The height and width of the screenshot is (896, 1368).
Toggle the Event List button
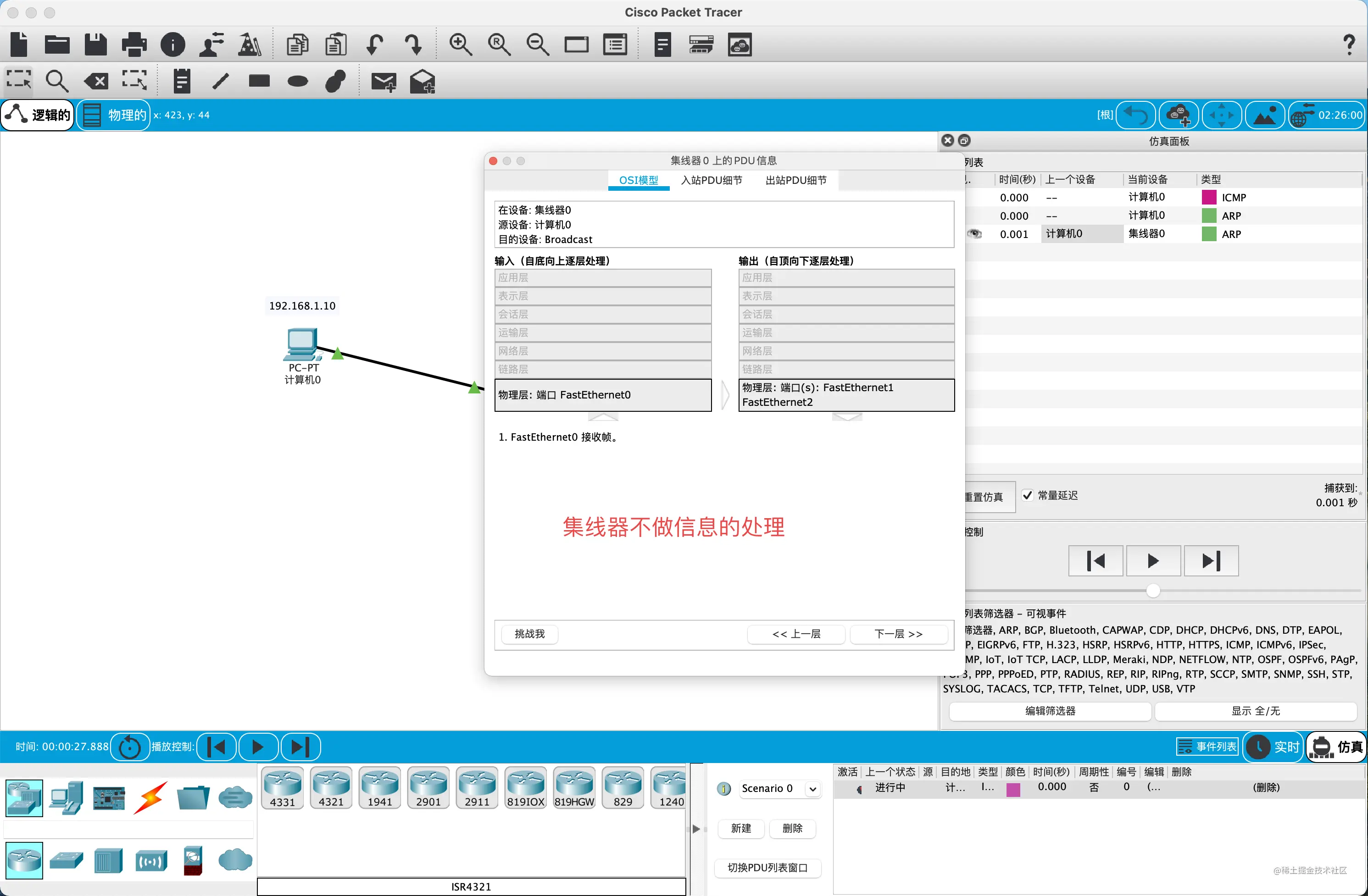click(x=1207, y=747)
